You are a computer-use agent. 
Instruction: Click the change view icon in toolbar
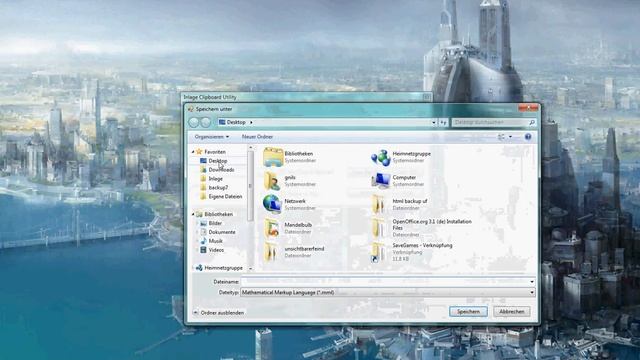point(501,137)
